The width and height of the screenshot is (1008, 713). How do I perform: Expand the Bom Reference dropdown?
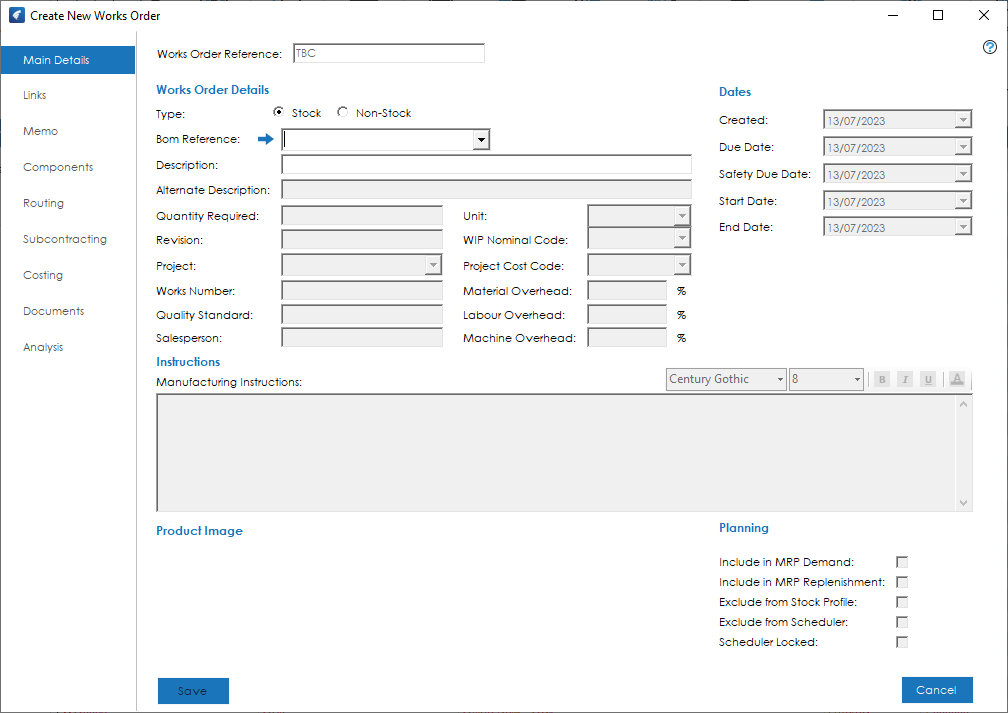481,140
